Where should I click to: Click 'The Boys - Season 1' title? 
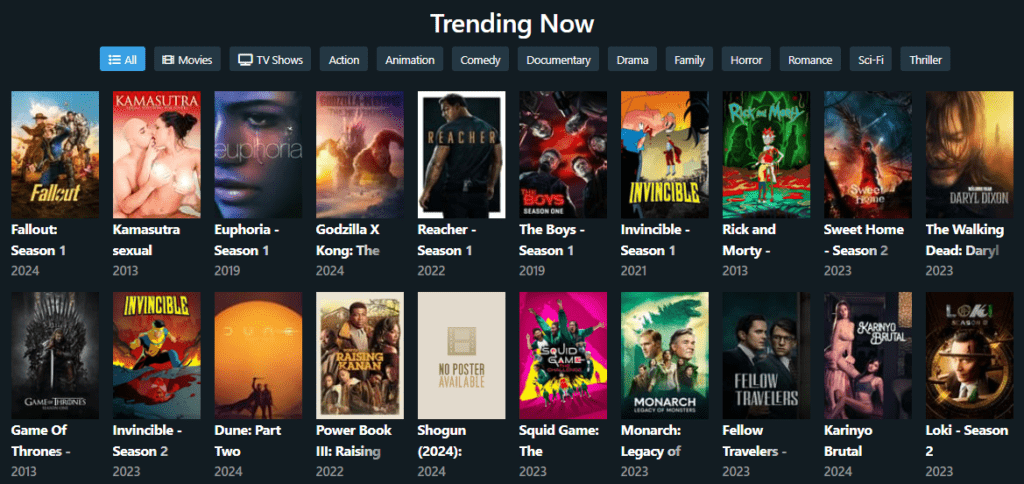[x=552, y=240]
